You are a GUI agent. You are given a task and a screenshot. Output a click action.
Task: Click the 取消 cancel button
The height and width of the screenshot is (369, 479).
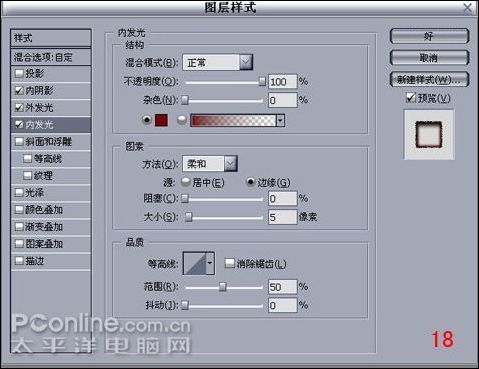(429, 58)
